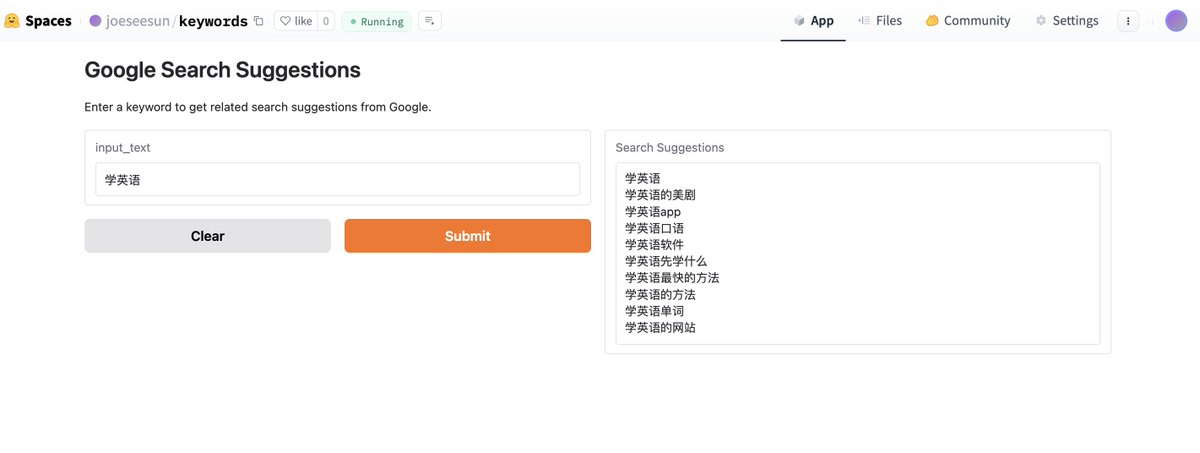Open the joeseesun author link
The height and width of the screenshot is (453, 1200).
(138, 21)
